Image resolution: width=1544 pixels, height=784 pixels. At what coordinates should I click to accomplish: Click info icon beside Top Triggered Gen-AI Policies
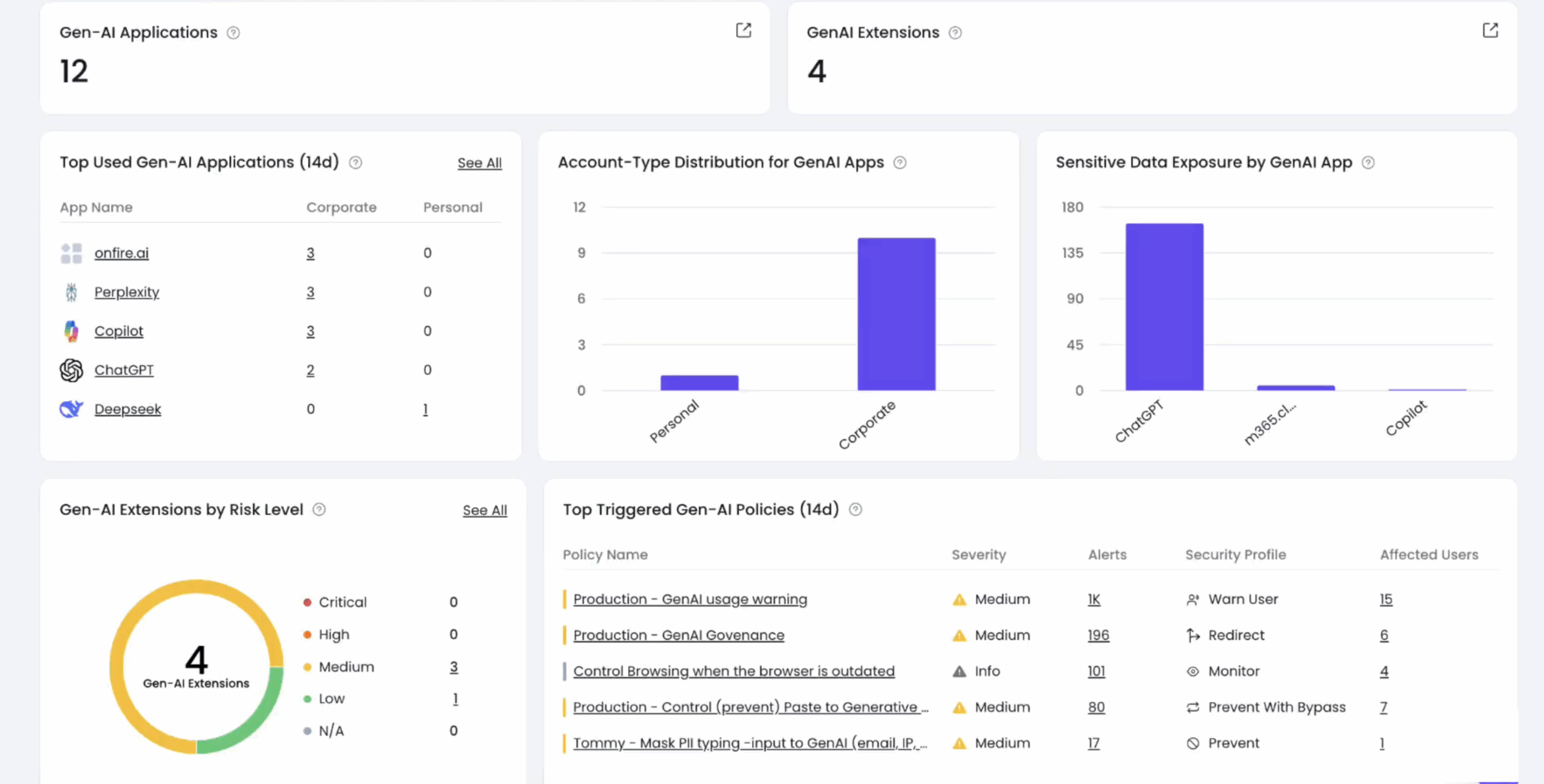855,510
